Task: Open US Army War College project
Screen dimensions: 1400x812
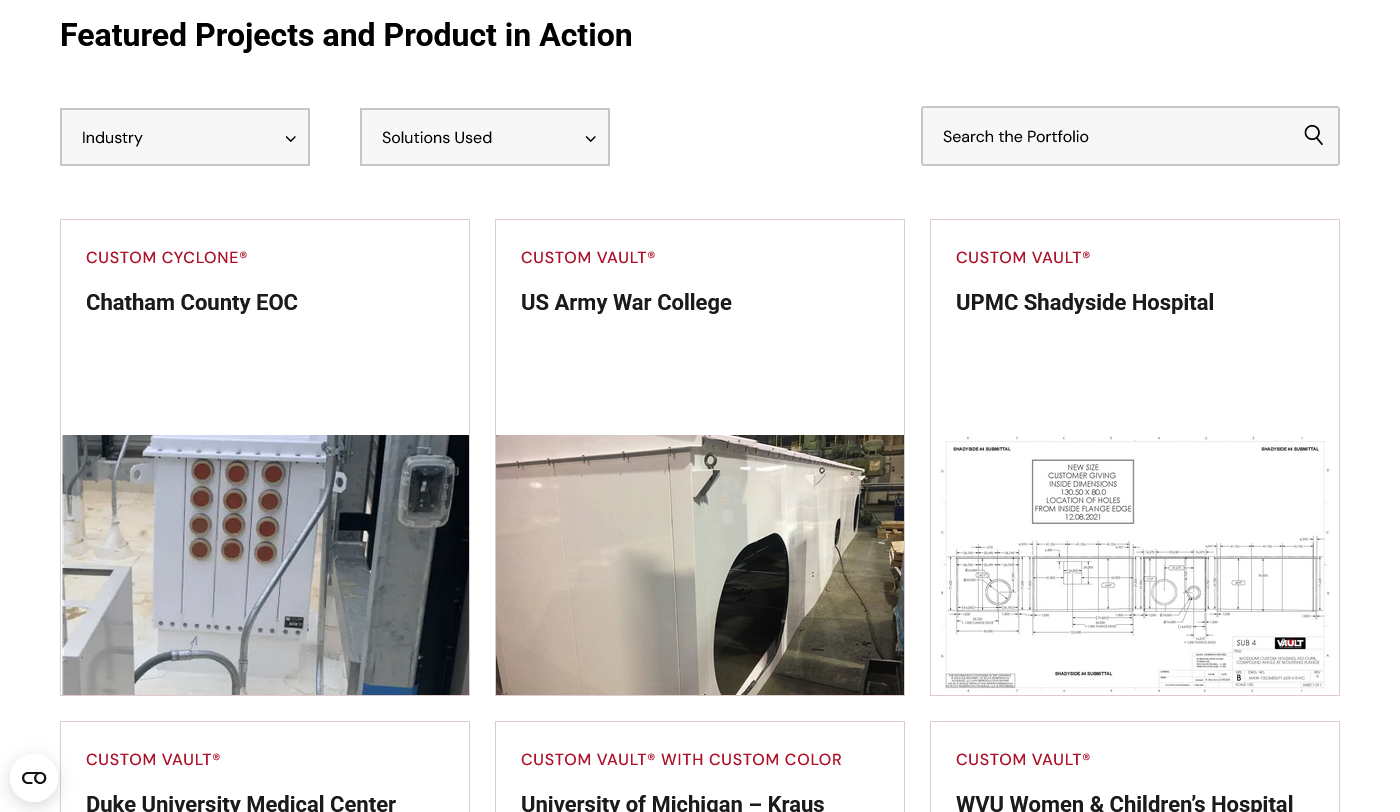Action: (x=626, y=303)
